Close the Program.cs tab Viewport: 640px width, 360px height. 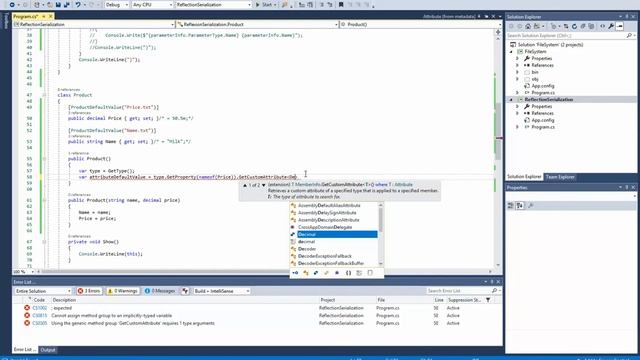click(51, 16)
